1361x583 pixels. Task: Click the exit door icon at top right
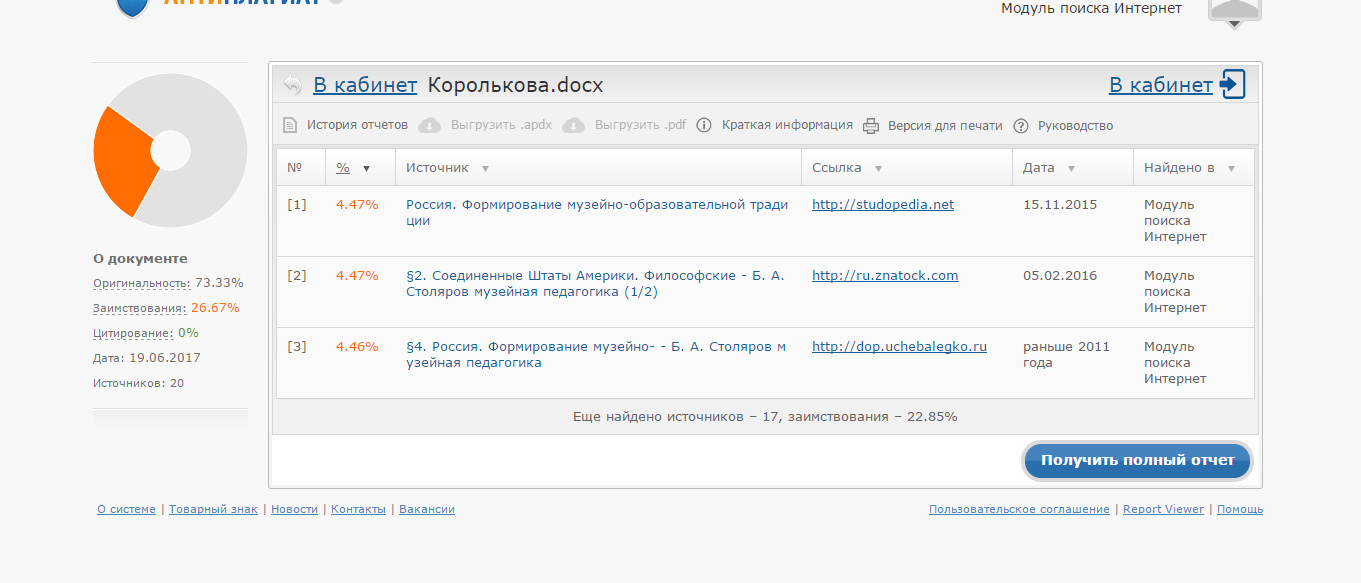(x=1233, y=84)
